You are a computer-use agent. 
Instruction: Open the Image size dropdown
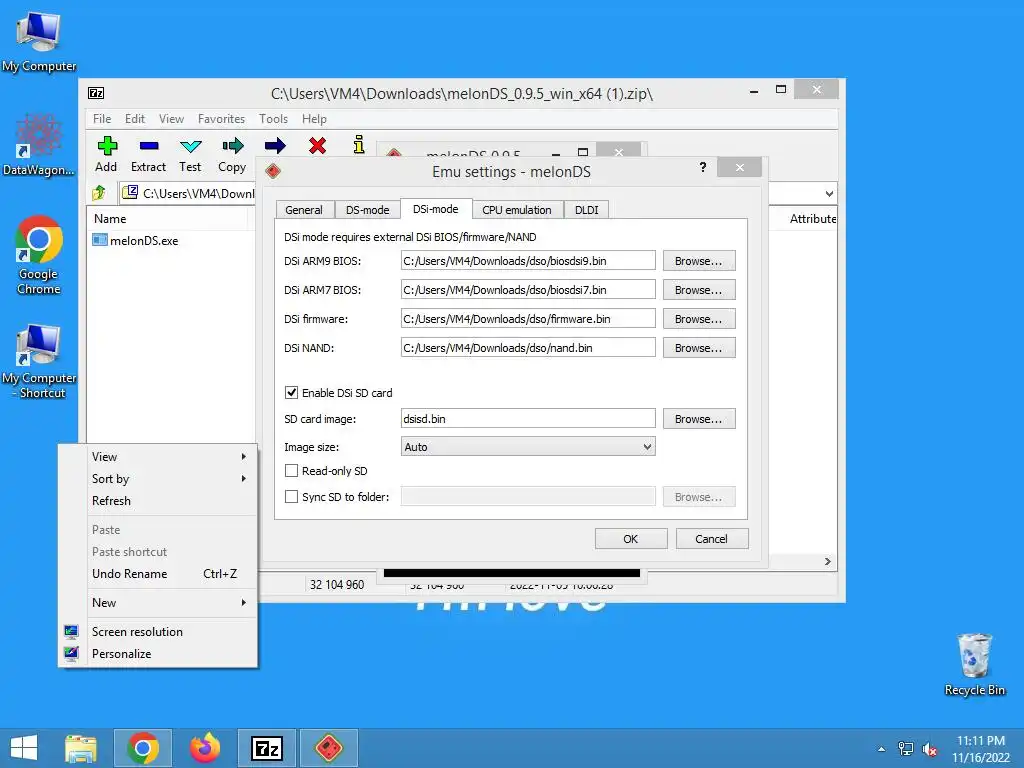pyautogui.click(x=528, y=447)
